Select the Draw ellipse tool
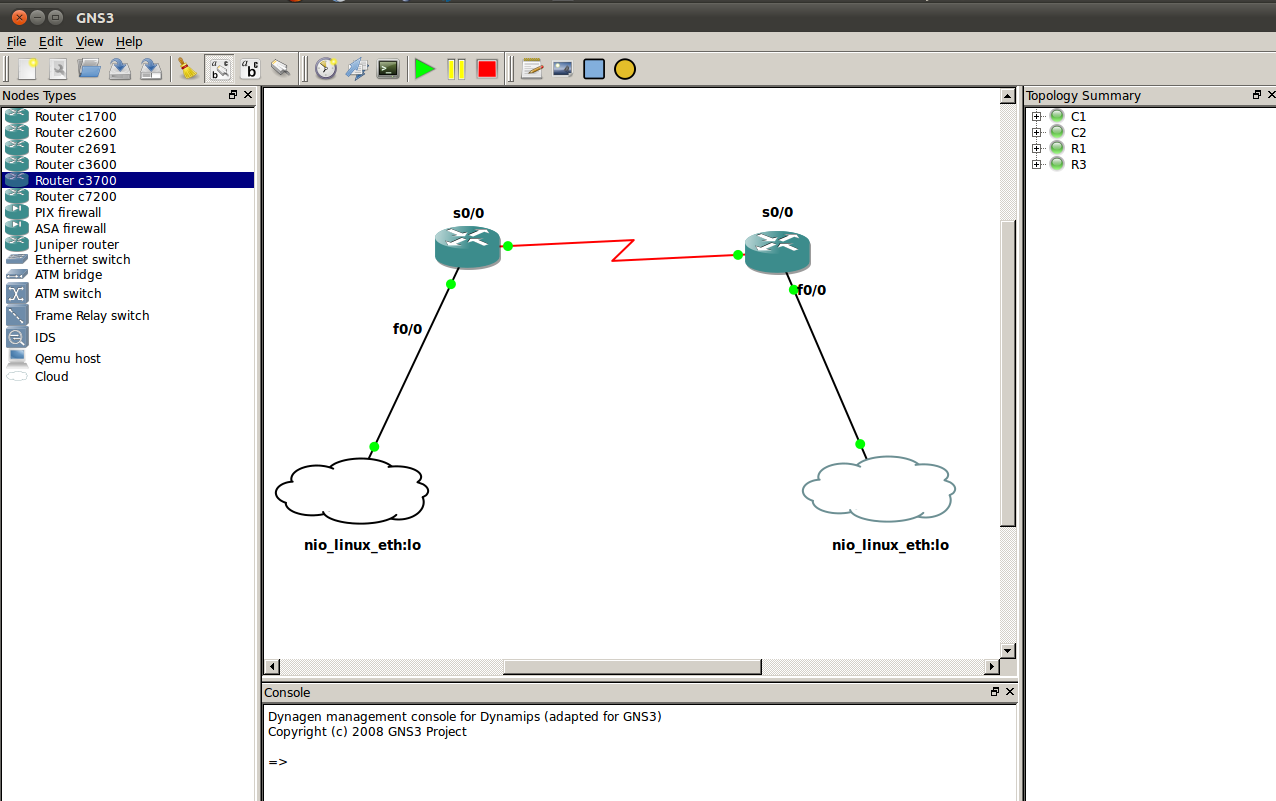 tap(625, 69)
